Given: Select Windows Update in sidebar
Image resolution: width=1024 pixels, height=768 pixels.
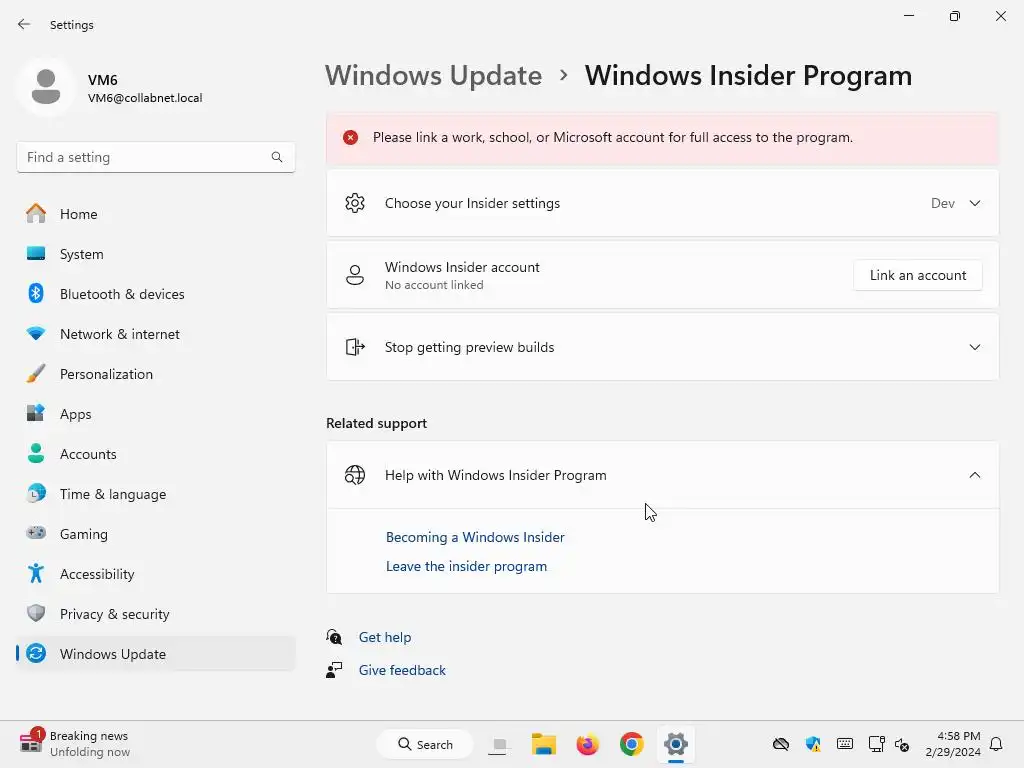Looking at the screenshot, I should 155,654.
